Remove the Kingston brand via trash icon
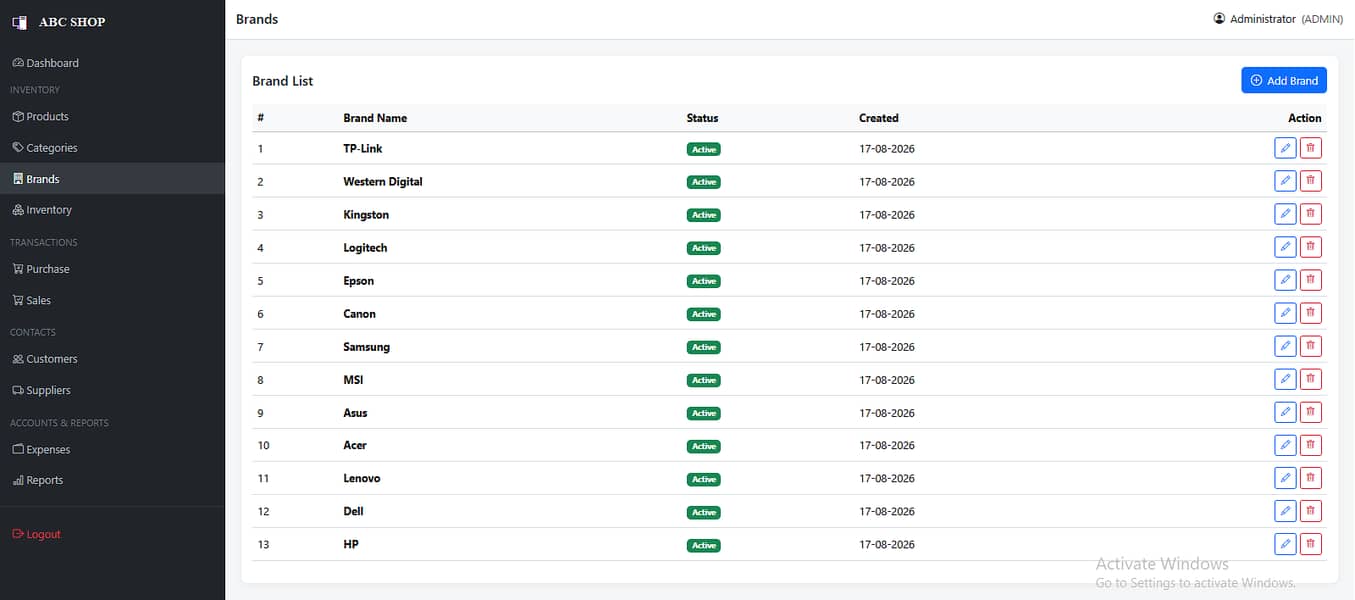Screen dimensions: 1355x600 pos(1310,214)
